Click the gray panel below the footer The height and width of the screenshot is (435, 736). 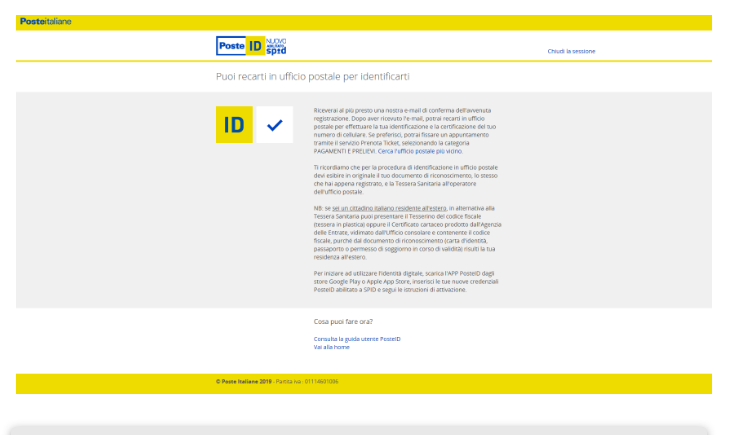pyautogui.click(x=360, y=429)
